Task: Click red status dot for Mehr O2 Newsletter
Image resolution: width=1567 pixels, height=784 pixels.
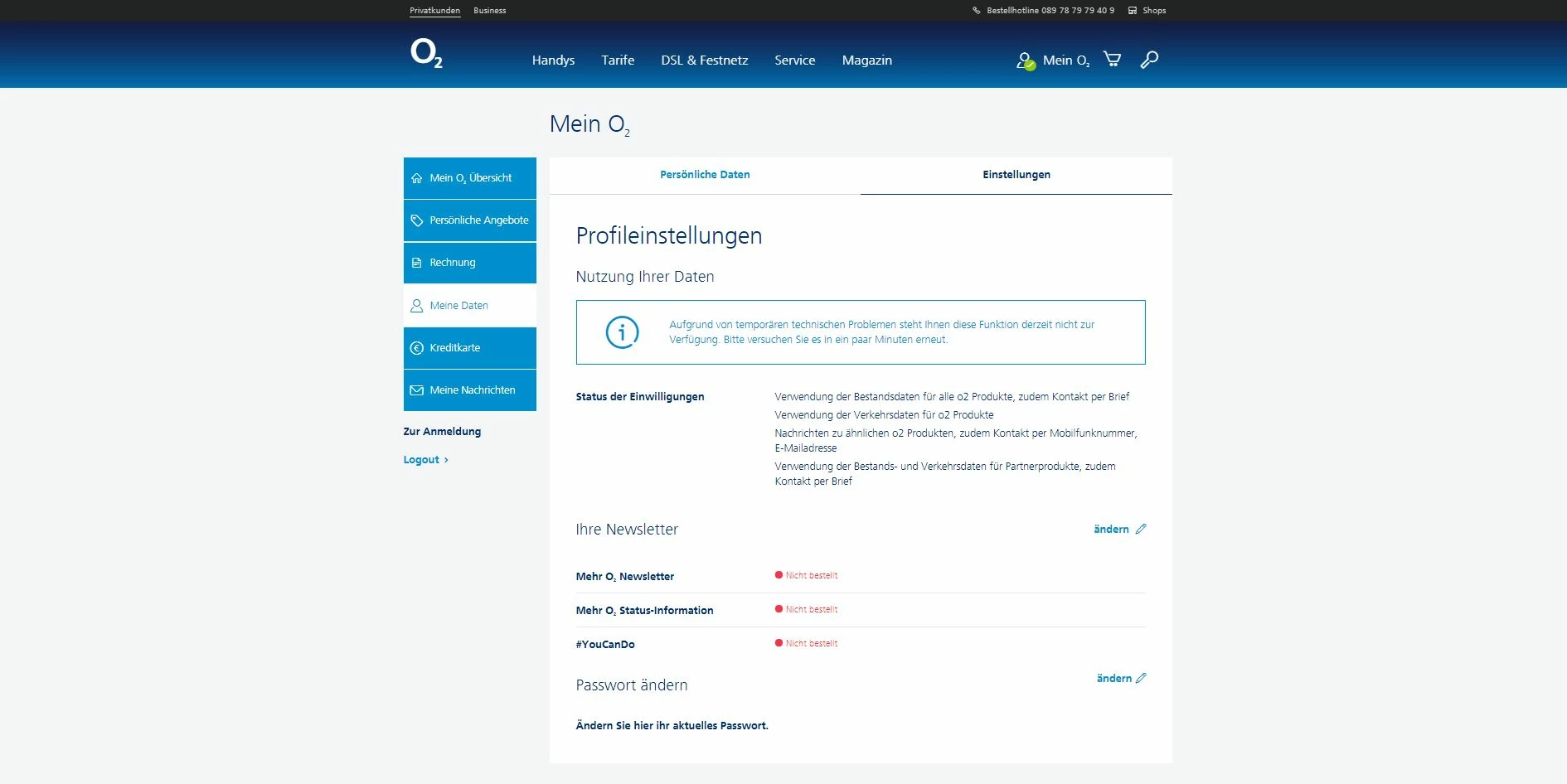Action: click(x=779, y=575)
